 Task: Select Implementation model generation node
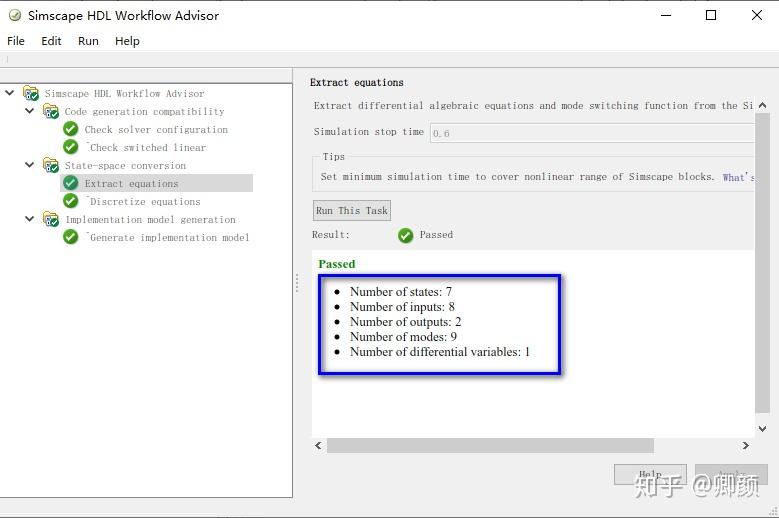151,219
